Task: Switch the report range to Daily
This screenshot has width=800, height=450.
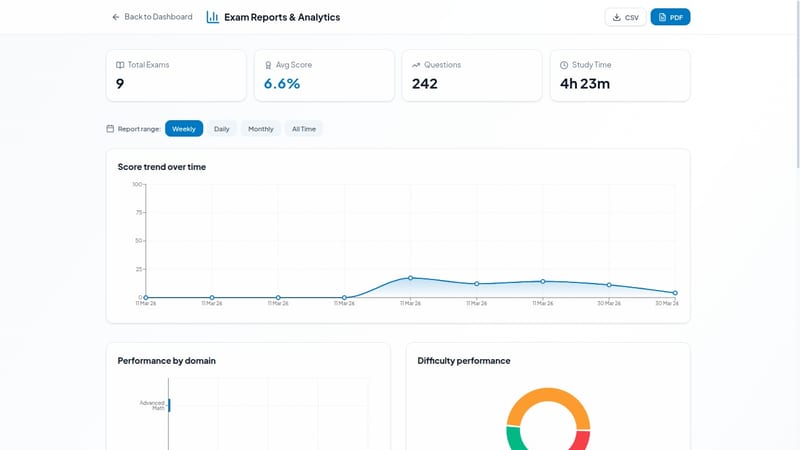Action: pyautogui.click(x=221, y=129)
